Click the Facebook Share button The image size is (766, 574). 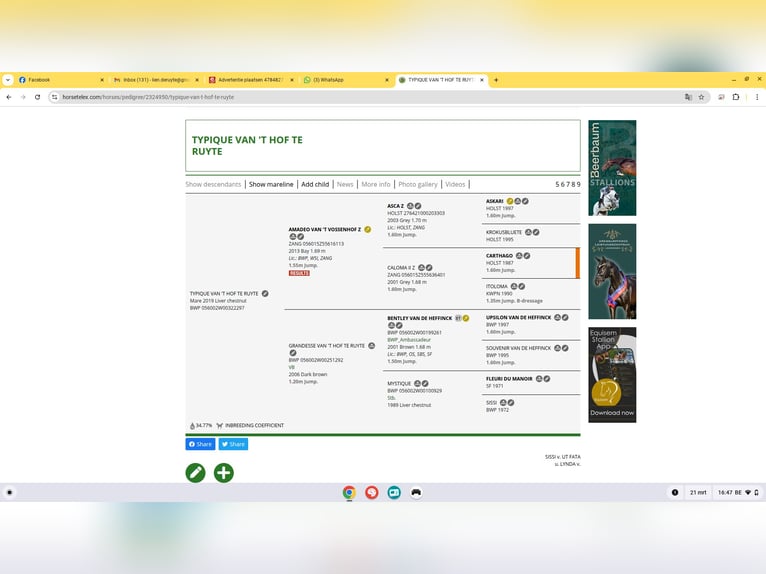click(200, 444)
